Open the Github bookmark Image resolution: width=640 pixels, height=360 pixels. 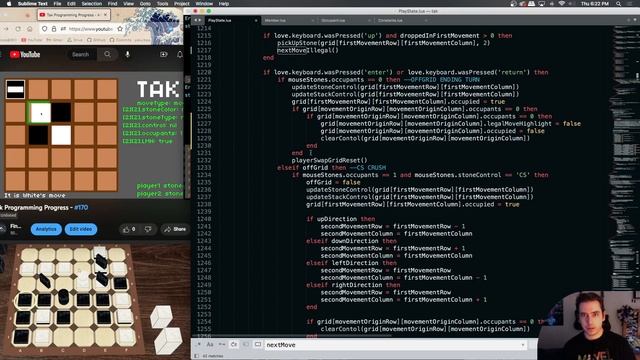click(x=96, y=40)
